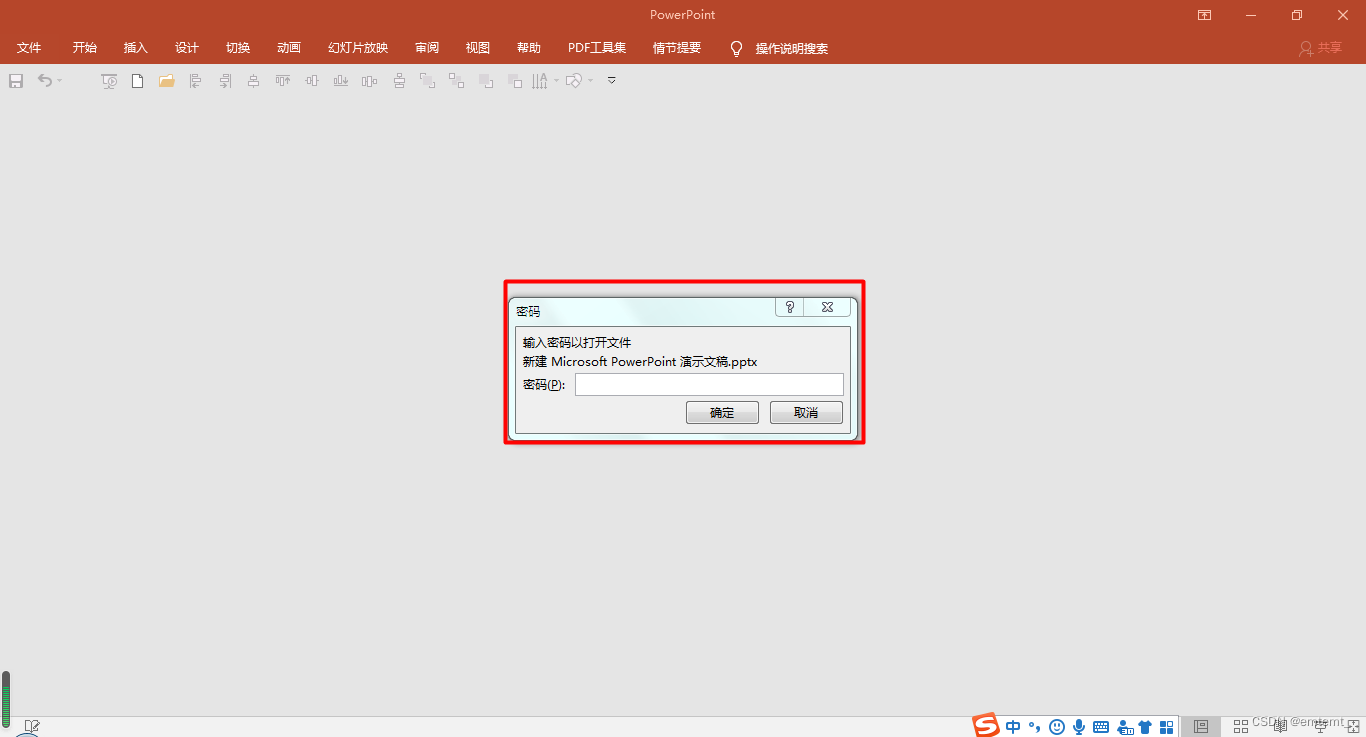
Task: Click the Group objects icon
Action: click(427, 81)
